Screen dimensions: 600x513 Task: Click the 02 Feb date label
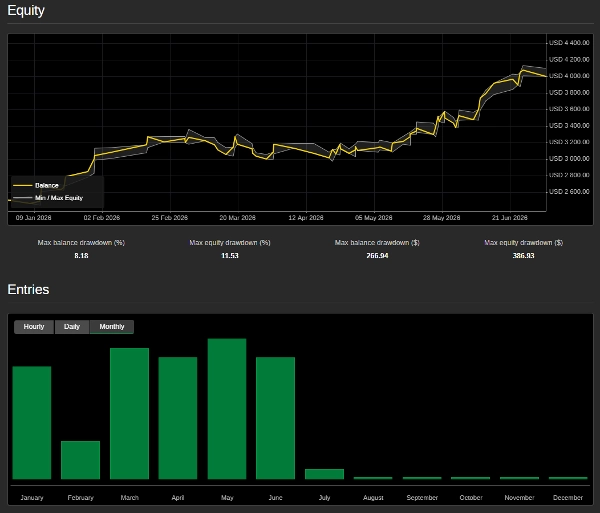click(x=102, y=218)
